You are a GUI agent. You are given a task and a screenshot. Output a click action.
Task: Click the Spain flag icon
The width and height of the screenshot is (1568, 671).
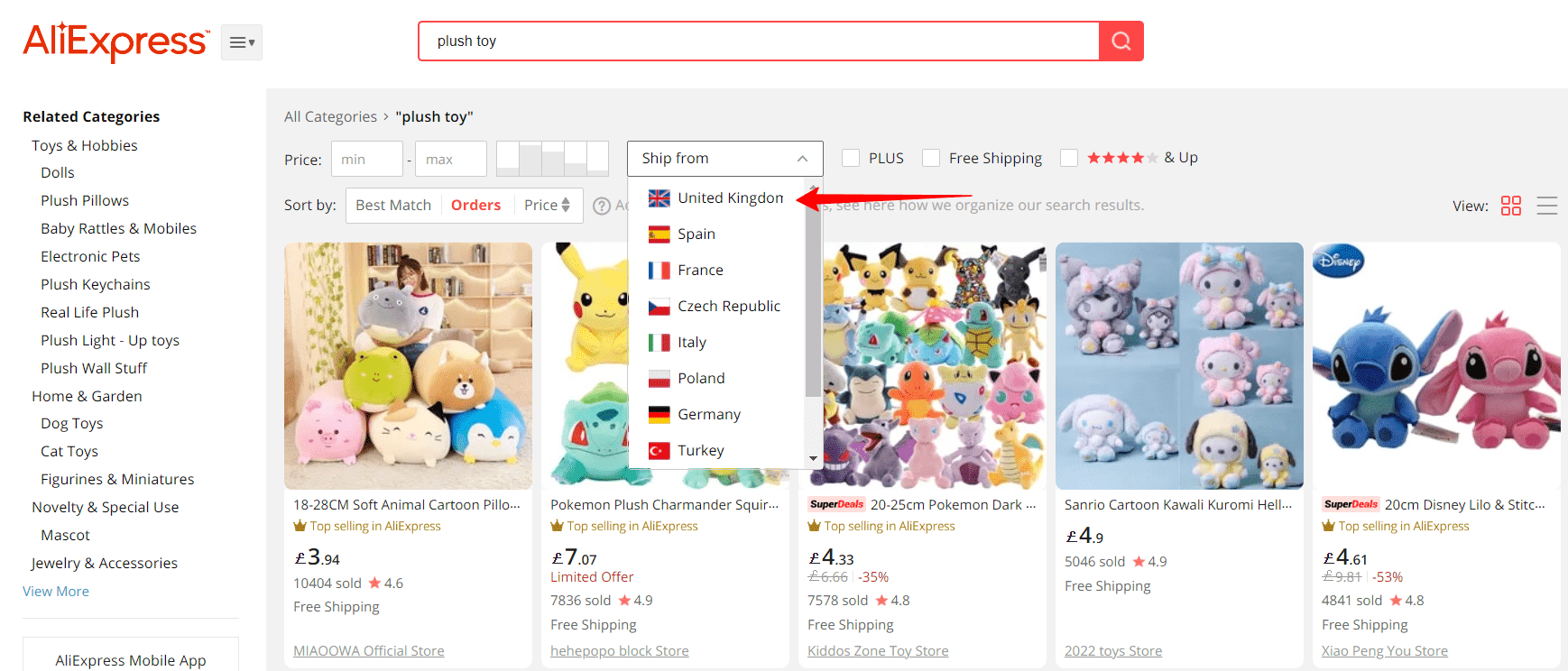[659, 234]
